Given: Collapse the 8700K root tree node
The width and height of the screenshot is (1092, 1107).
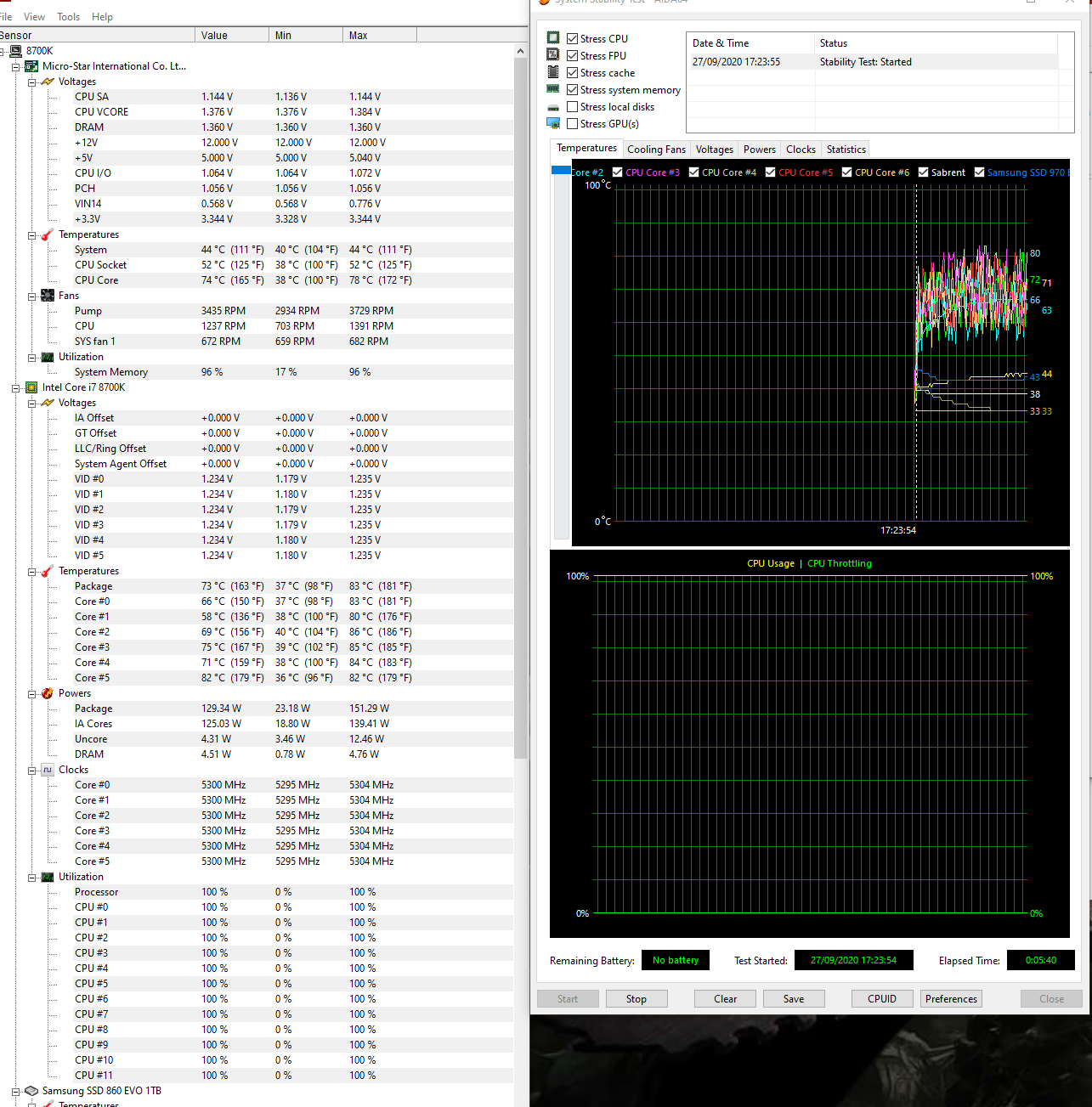Looking at the screenshot, I should coord(1,51).
